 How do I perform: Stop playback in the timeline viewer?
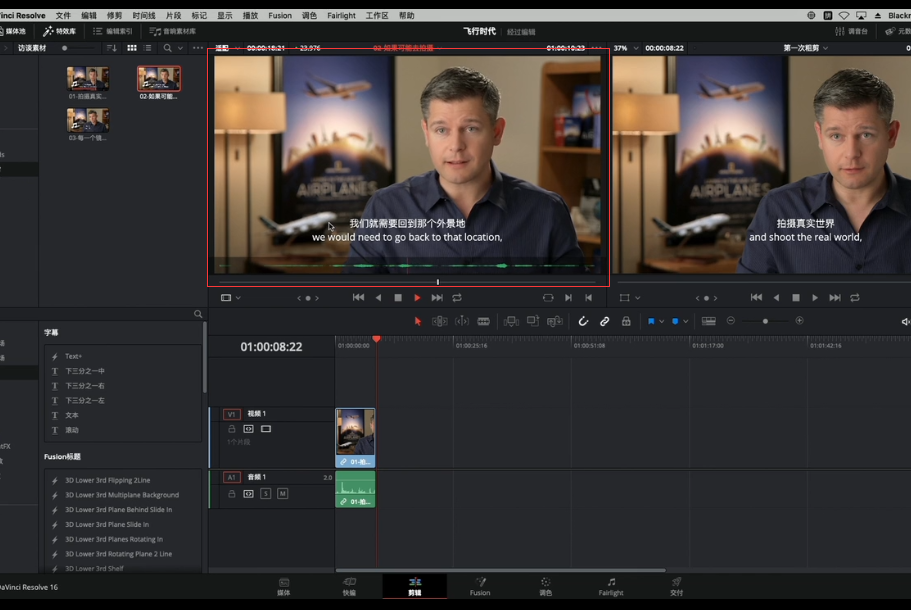796,297
